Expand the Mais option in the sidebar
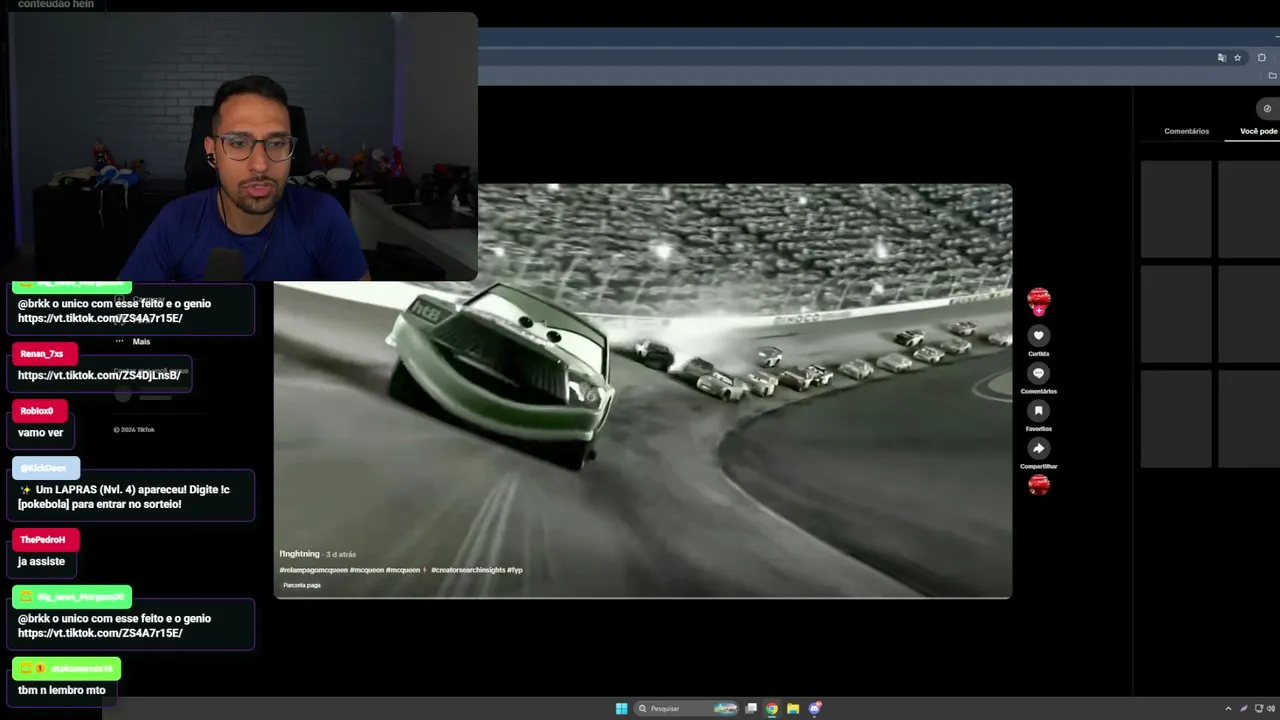 point(133,342)
